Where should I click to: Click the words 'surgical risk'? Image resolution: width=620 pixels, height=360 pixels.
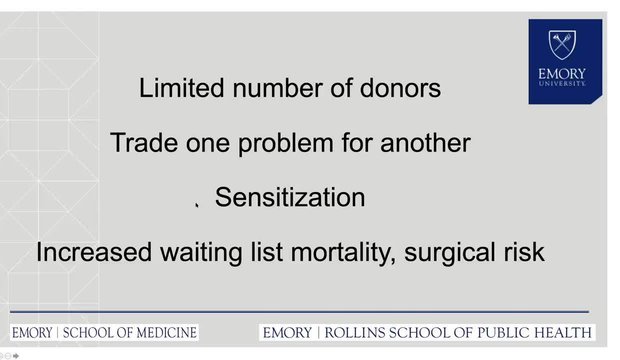pyautogui.click(x=474, y=252)
